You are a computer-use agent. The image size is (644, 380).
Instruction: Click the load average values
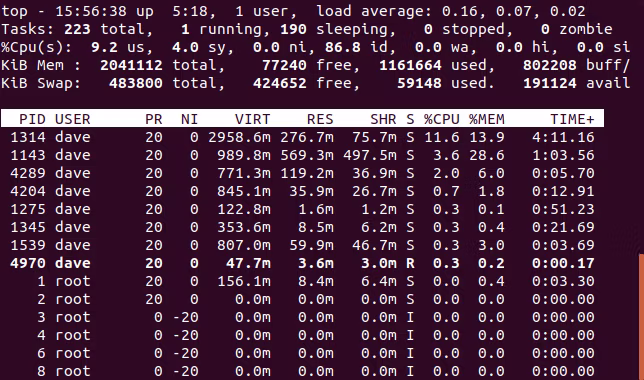[x=513, y=11]
